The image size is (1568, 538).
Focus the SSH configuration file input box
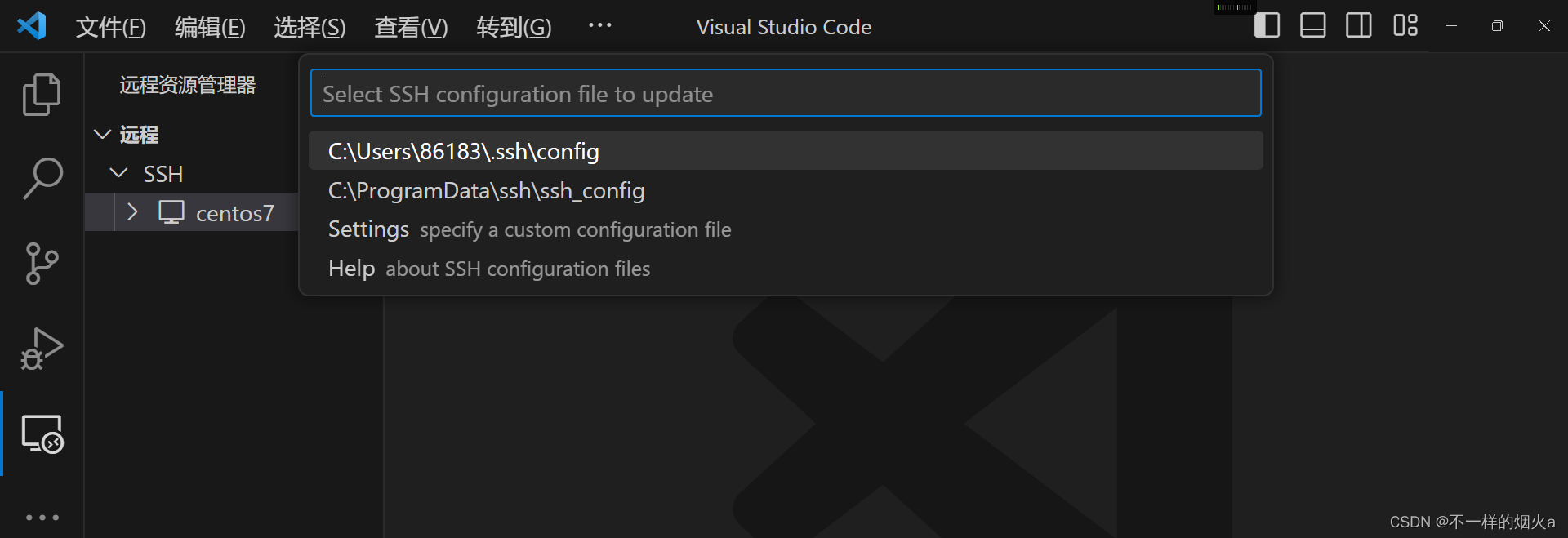[x=786, y=93]
